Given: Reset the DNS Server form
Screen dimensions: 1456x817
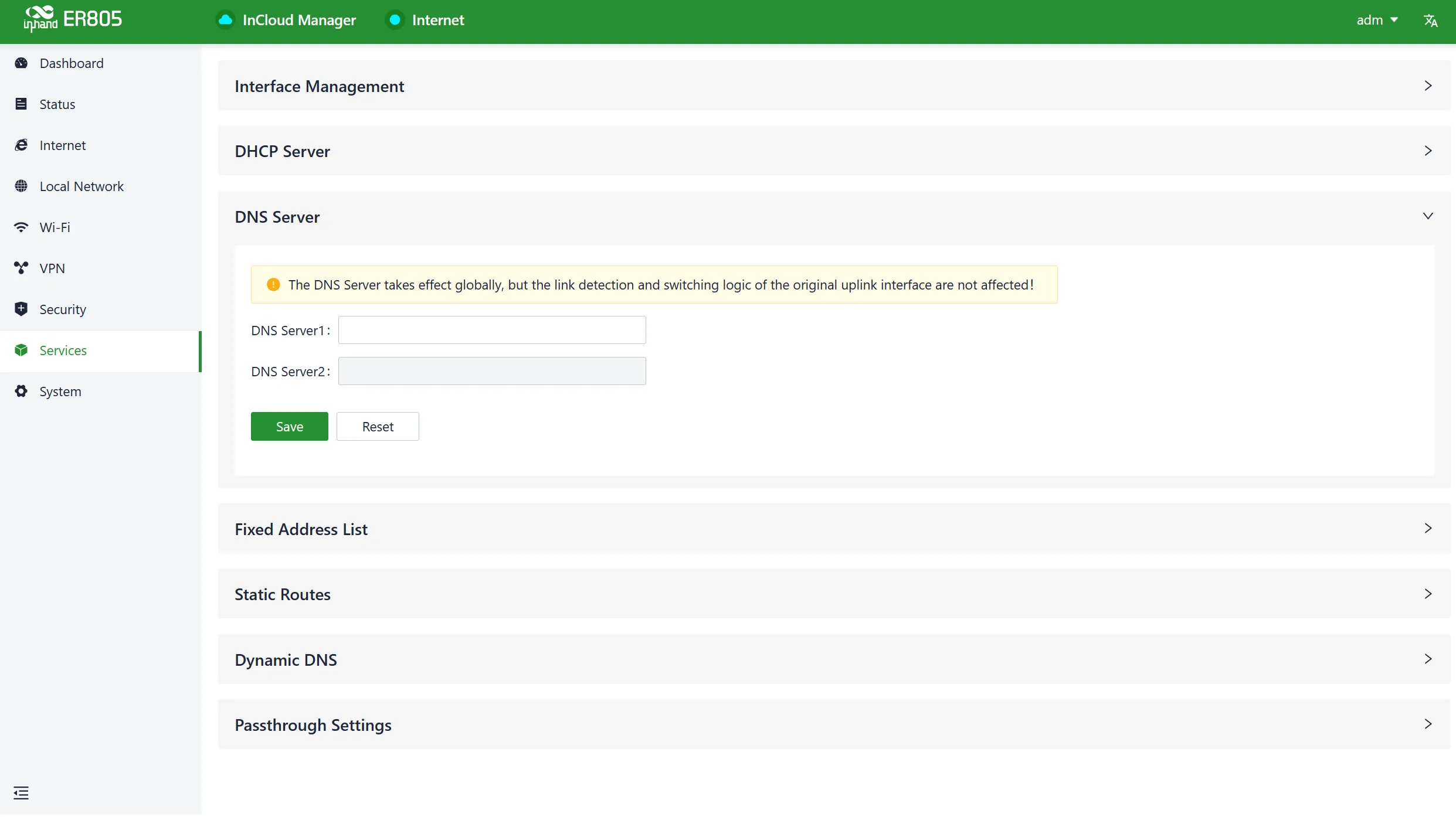Looking at the screenshot, I should 378,426.
